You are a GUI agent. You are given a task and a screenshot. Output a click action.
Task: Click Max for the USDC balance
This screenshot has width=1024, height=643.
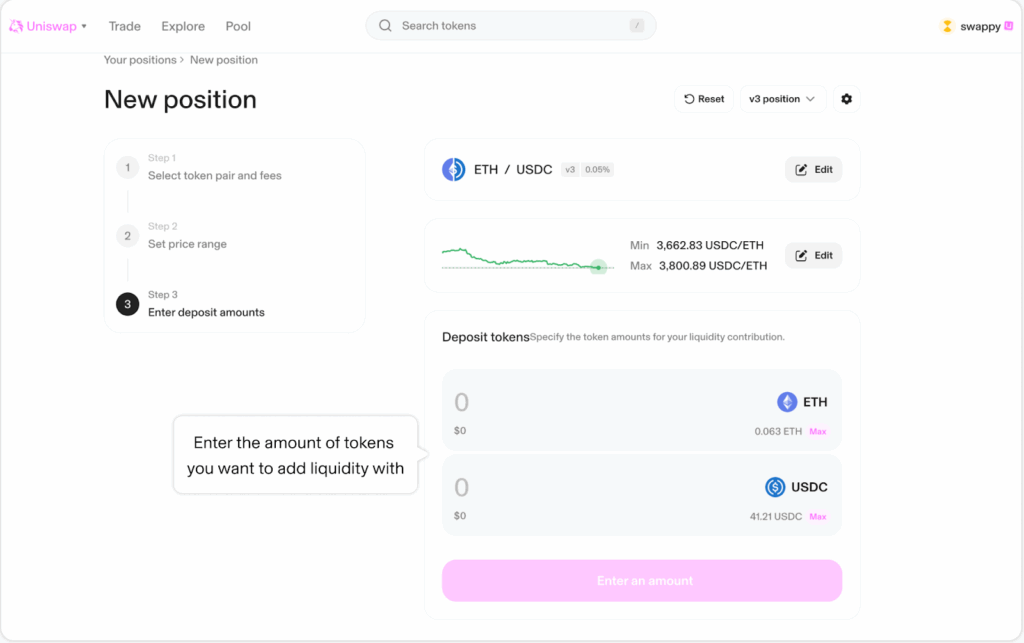click(817, 517)
